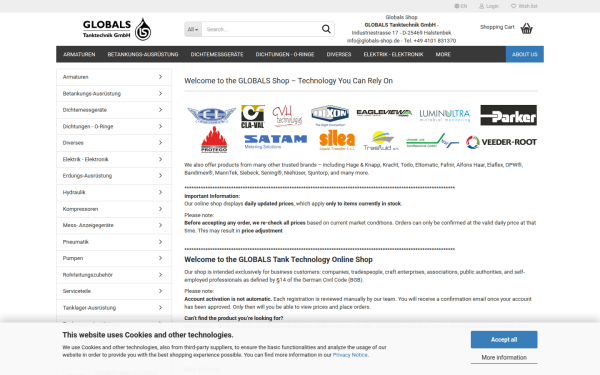Image resolution: width=600 pixels, height=375 pixels.
Task: Open the Eagleview brand logo
Action: coord(384,113)
